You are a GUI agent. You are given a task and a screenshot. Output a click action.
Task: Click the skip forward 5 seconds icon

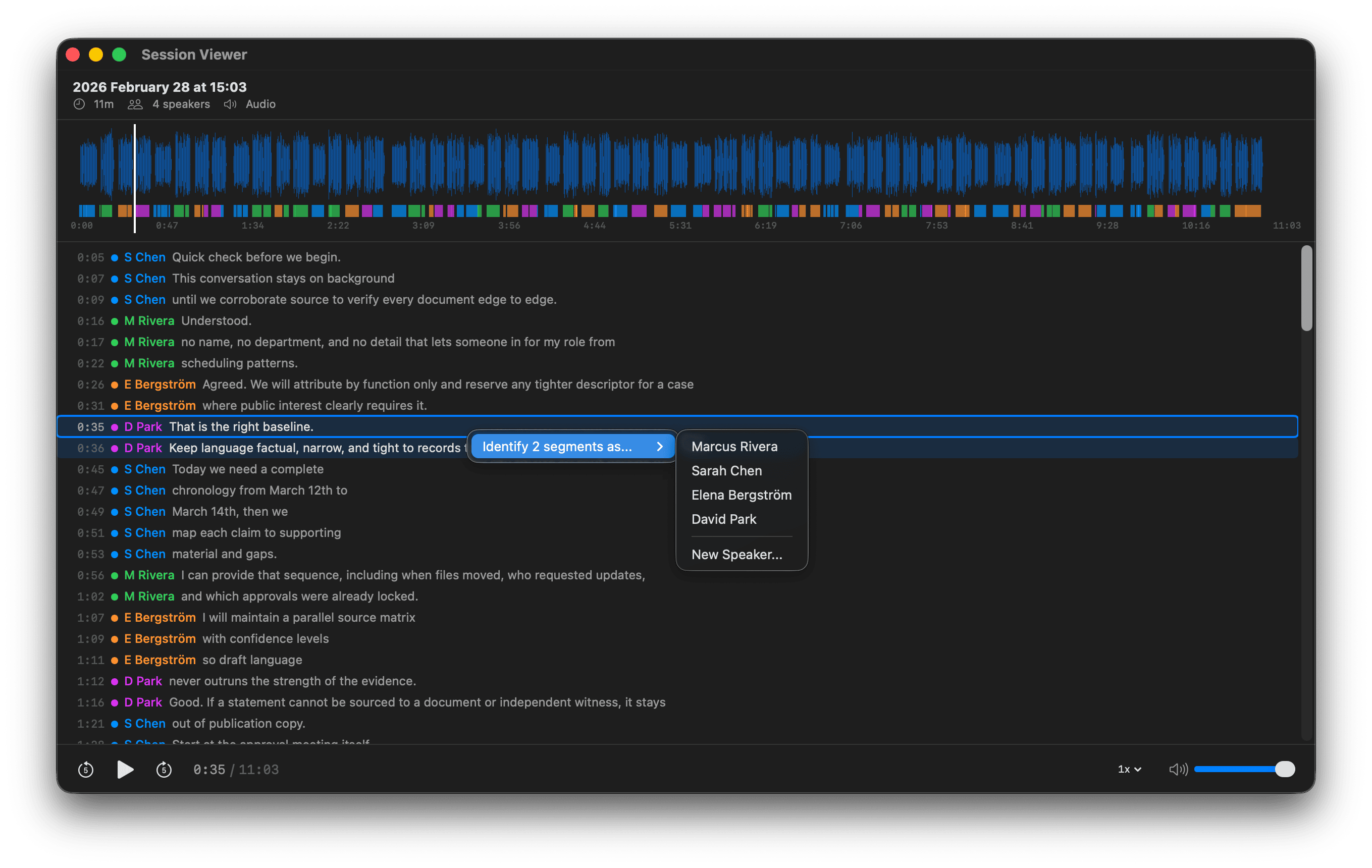coord(164,769)
